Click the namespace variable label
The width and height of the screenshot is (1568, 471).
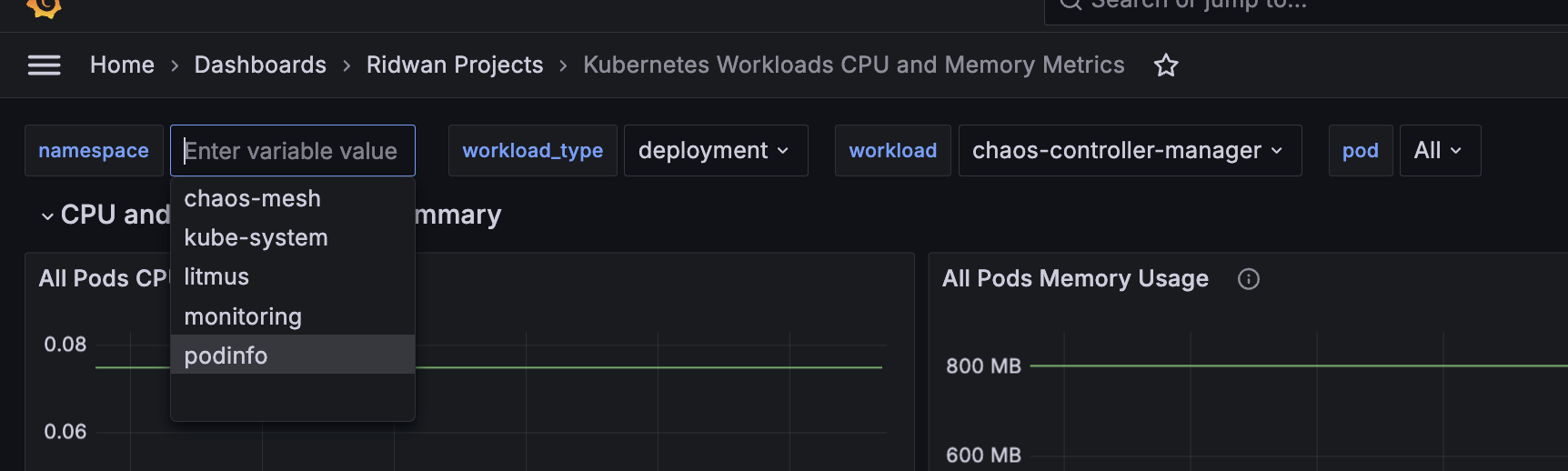tap(94, 151)
